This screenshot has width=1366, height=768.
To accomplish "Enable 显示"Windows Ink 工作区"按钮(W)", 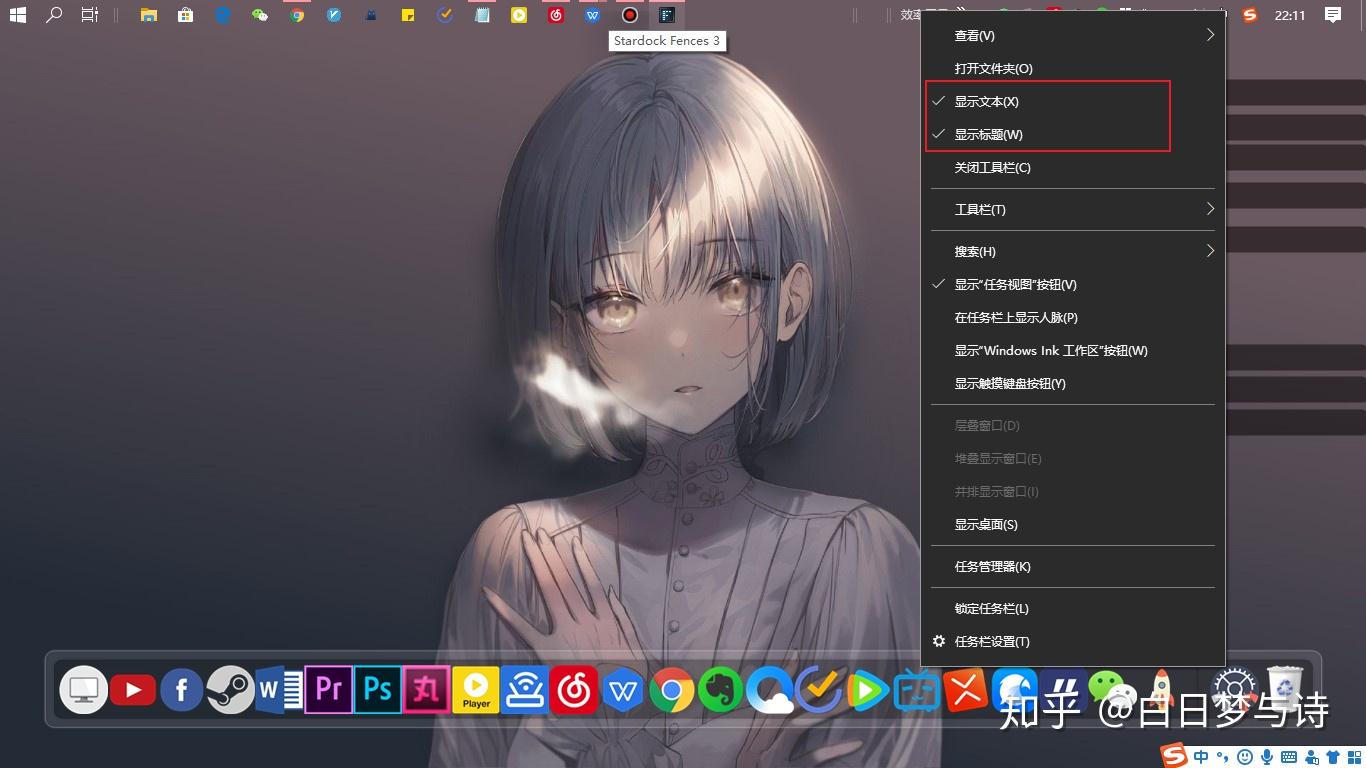I will coord(1072,350).
